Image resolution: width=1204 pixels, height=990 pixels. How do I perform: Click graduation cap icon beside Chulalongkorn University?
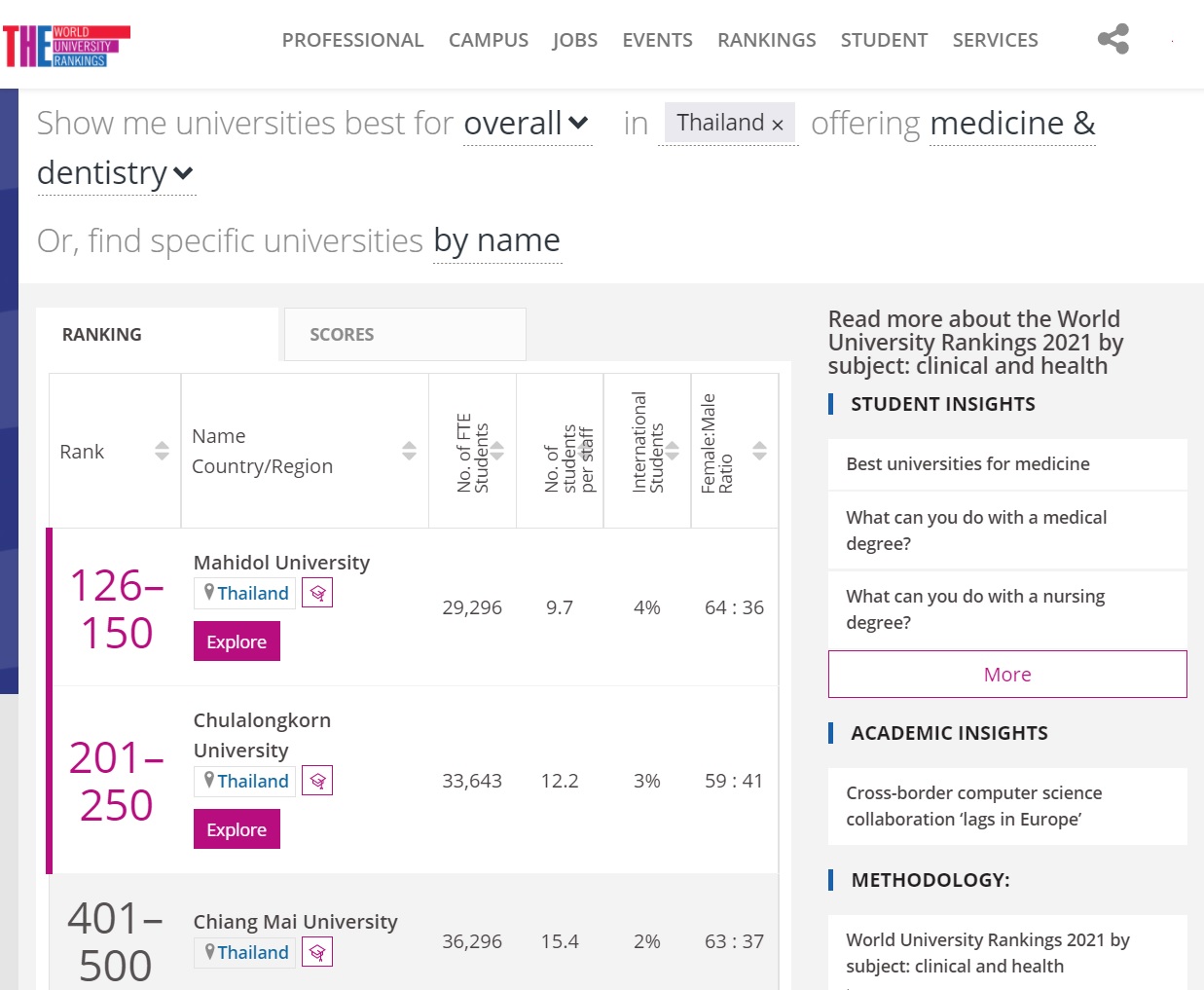click(317, 781)
